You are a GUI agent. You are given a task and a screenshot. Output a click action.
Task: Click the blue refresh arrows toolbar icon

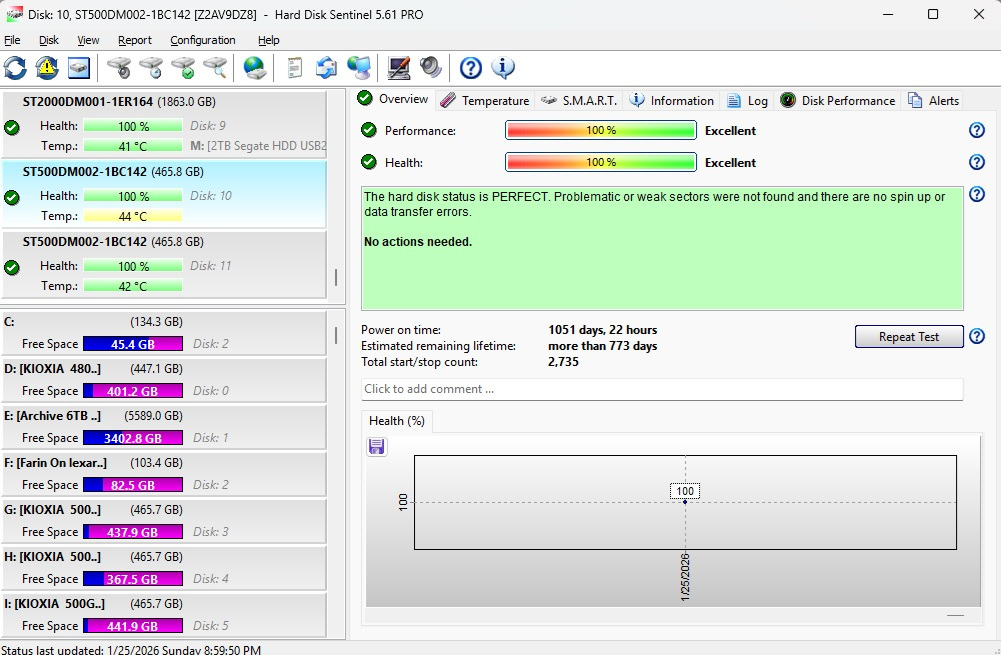pos(16,68)
